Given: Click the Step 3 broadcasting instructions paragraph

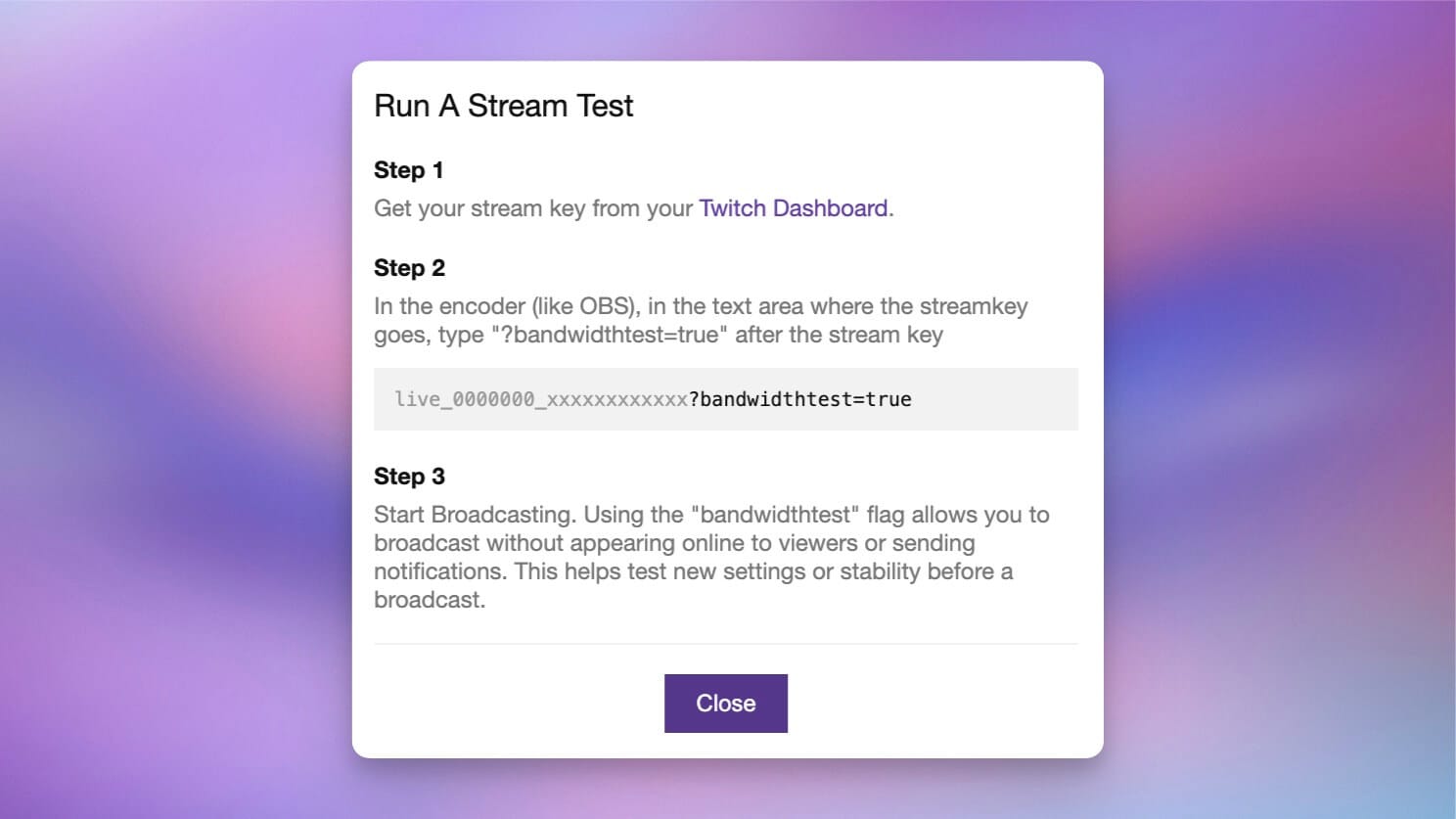Looking at the screenshot, I should (x=711, y=556).
